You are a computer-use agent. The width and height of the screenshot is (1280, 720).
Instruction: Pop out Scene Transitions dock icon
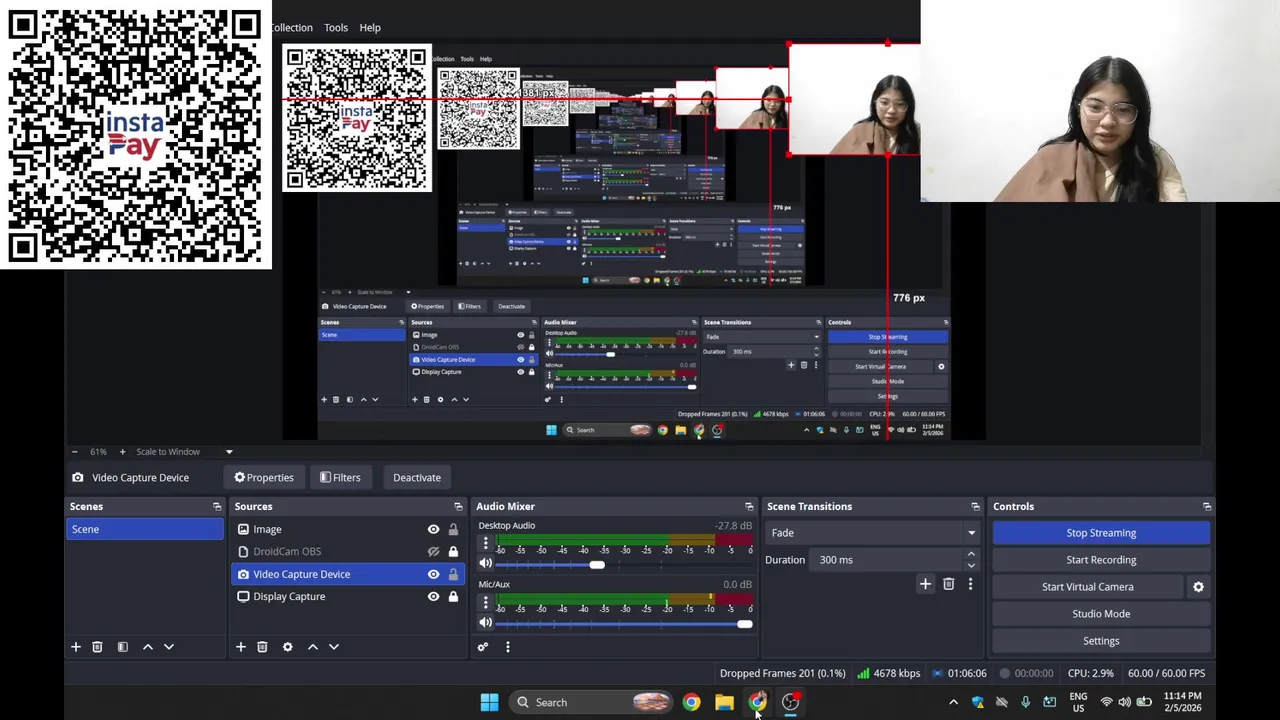coord(975,507)
